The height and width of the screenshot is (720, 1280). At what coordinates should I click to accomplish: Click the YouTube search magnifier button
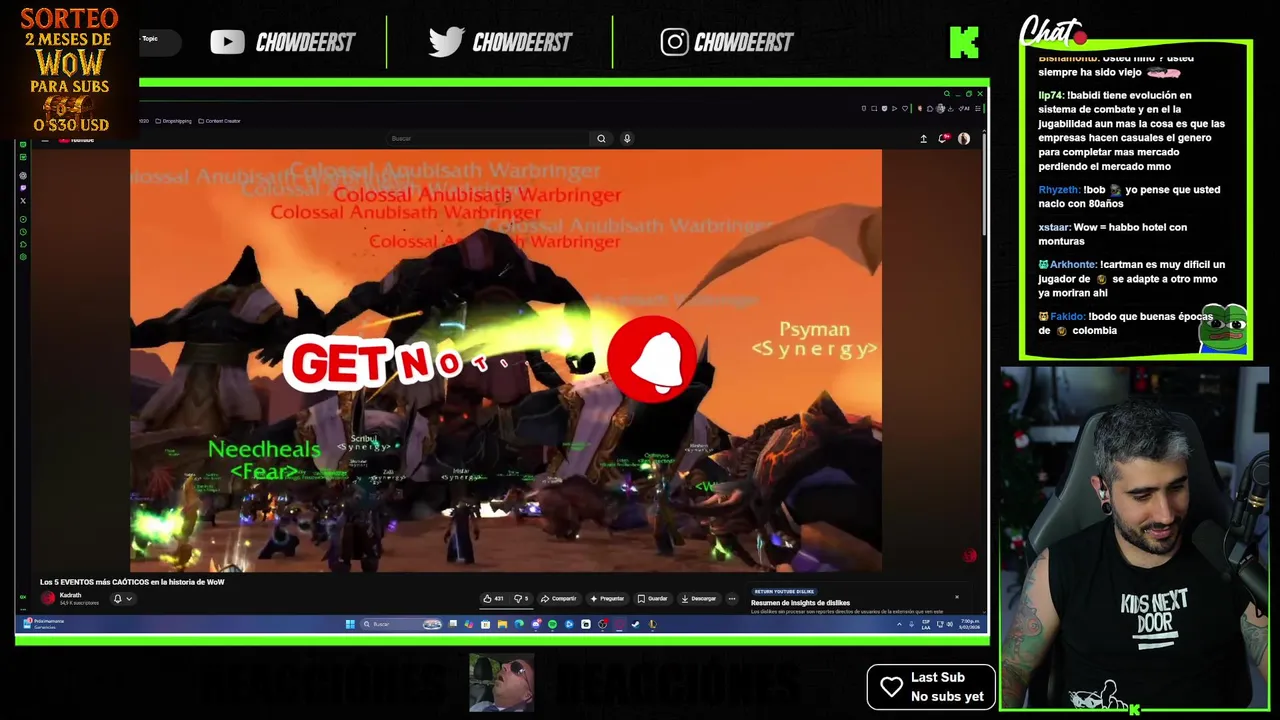pos(601,139)
